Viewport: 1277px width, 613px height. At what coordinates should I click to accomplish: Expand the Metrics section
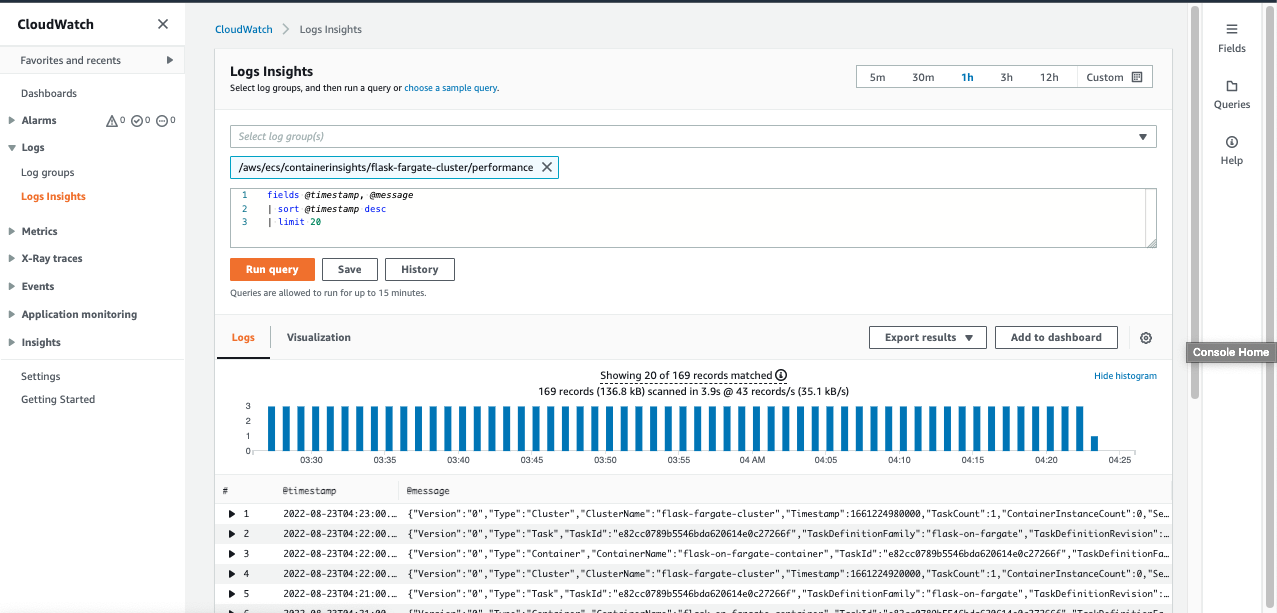coord(12,231)
